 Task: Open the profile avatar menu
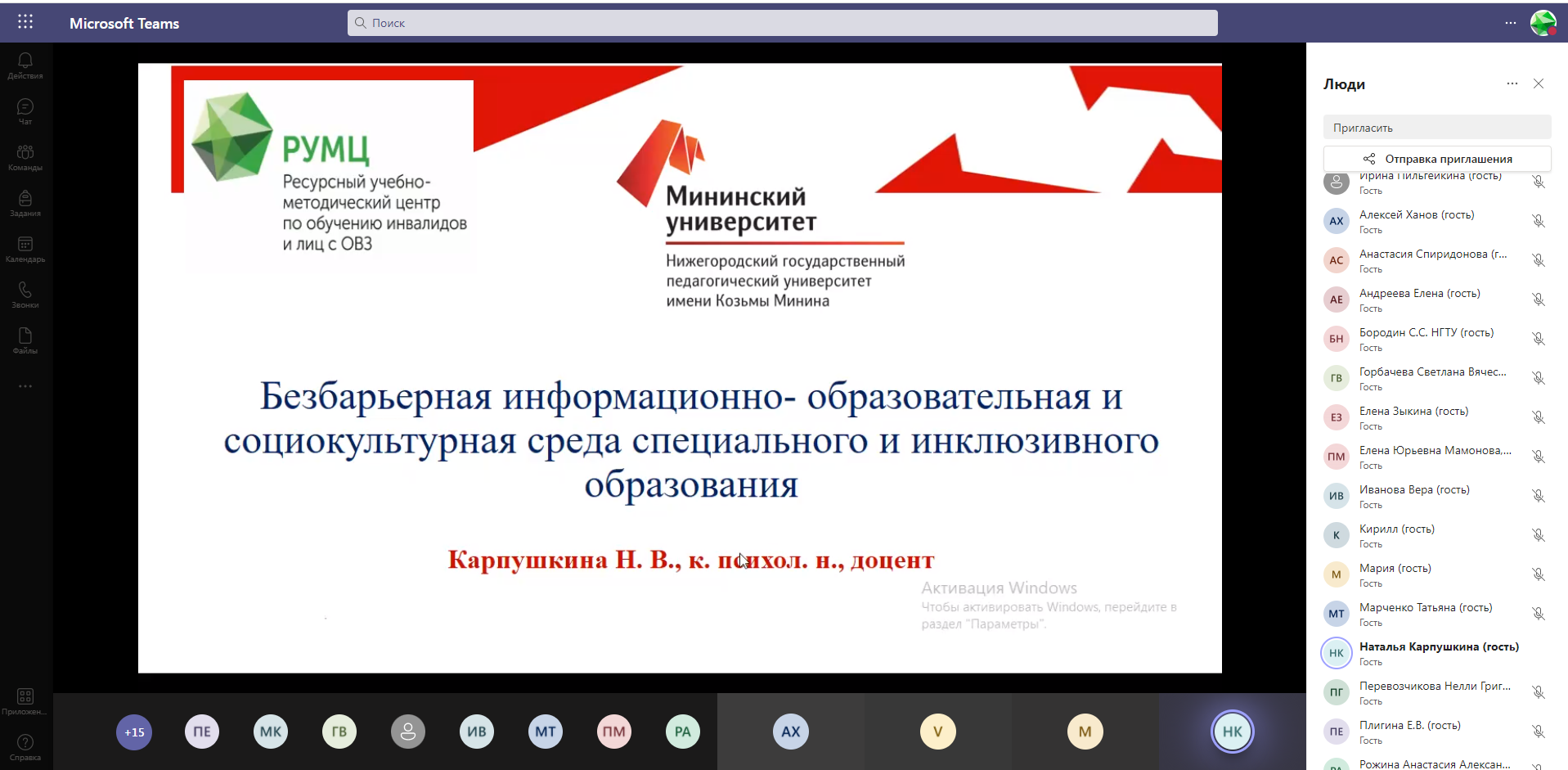(1543, 23)
